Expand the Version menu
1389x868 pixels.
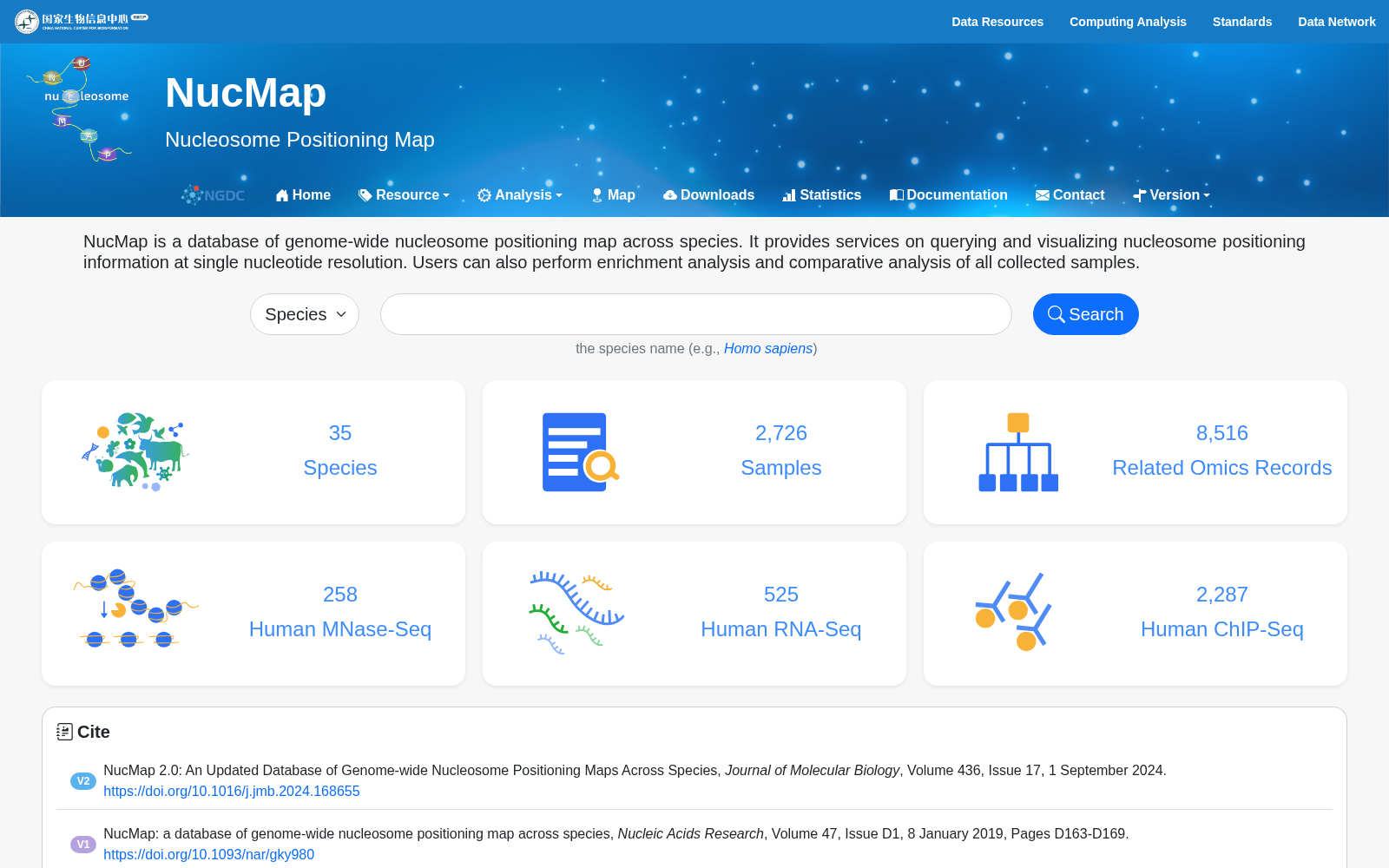1172,195
